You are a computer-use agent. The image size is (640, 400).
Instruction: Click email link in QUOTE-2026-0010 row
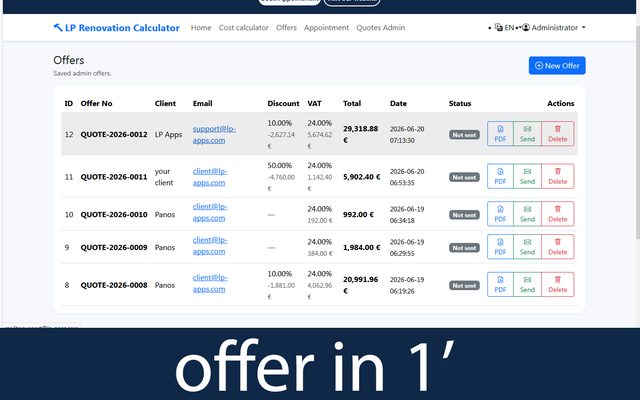[210, 212]
